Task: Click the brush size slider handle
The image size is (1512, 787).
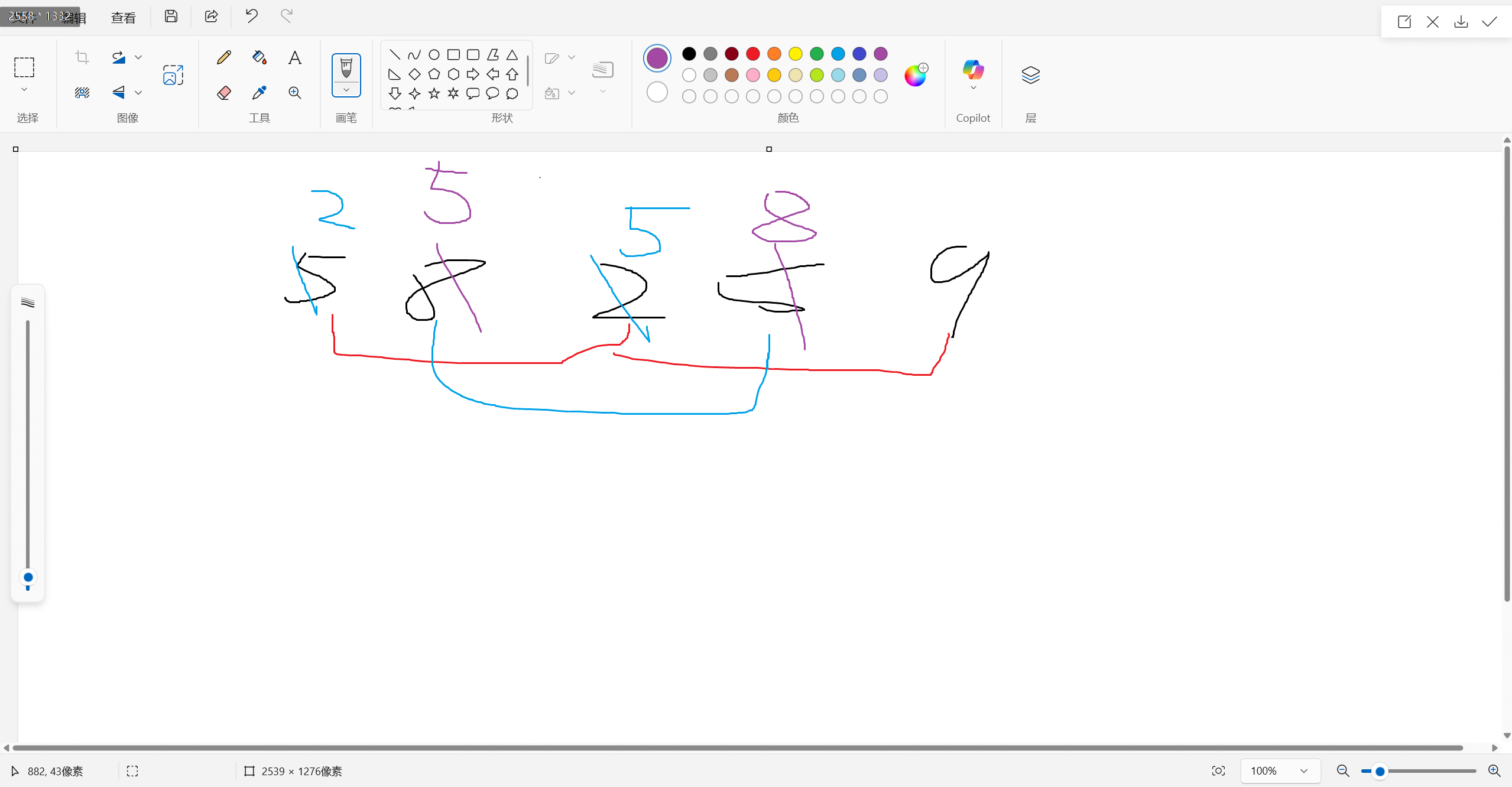Action: [28, 577]
